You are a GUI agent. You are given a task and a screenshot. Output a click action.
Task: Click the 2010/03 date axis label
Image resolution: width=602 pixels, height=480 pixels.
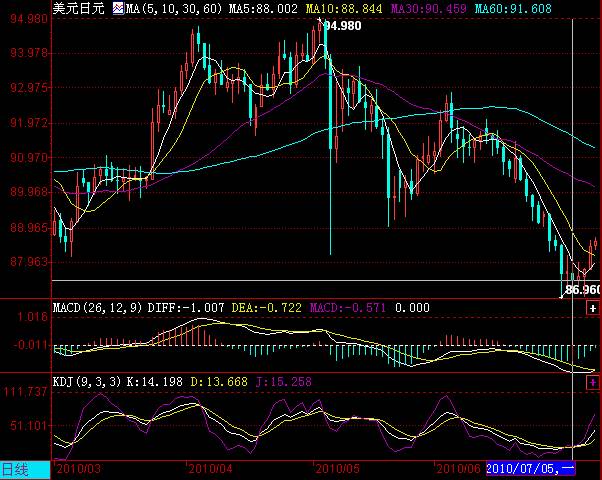coord(79,469)
